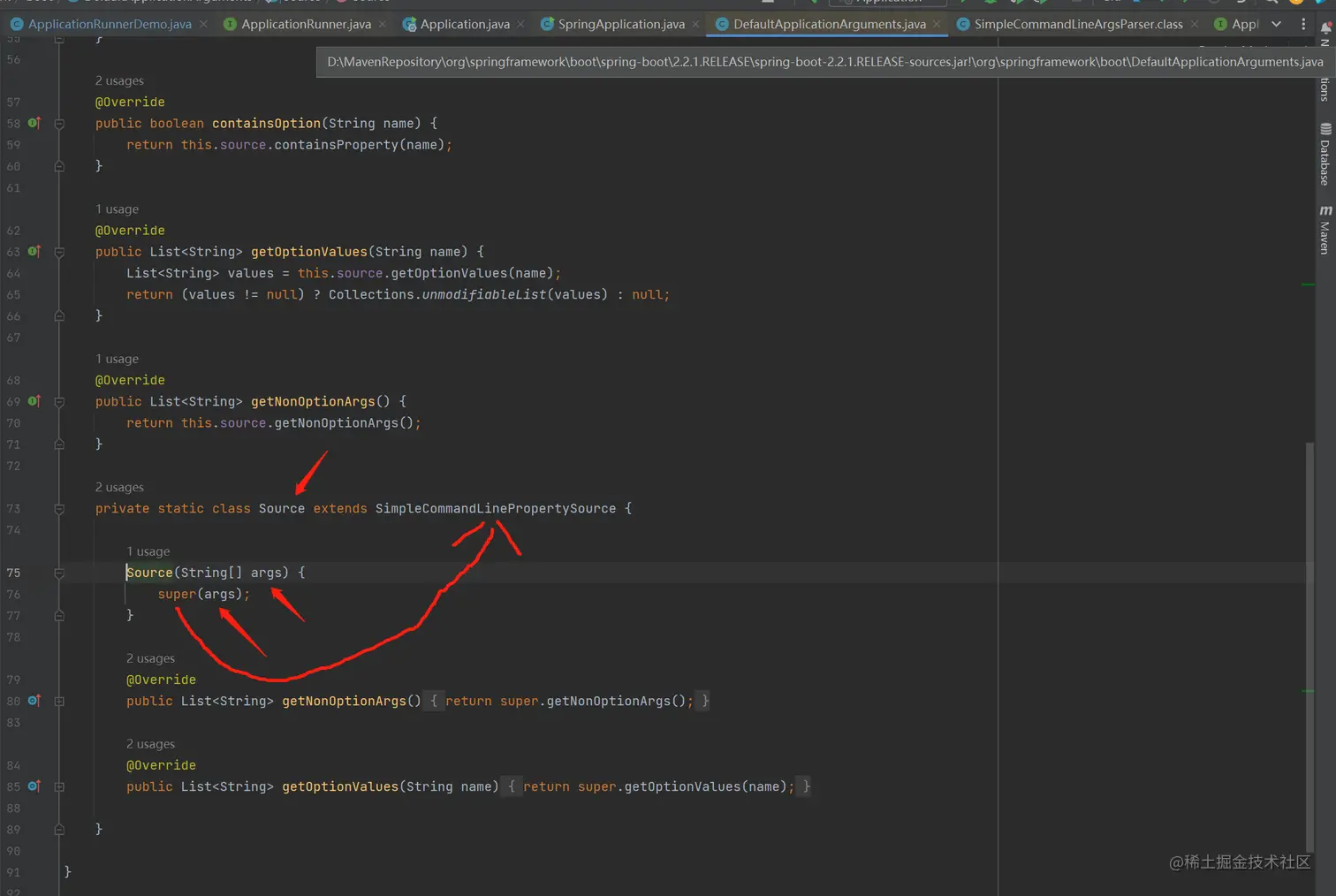The height and width of the screenshot is (896, 1336).
Task: Click the class icon on the SimpleCommandLineArgsParser.class tab
Action: click(963, 24)
